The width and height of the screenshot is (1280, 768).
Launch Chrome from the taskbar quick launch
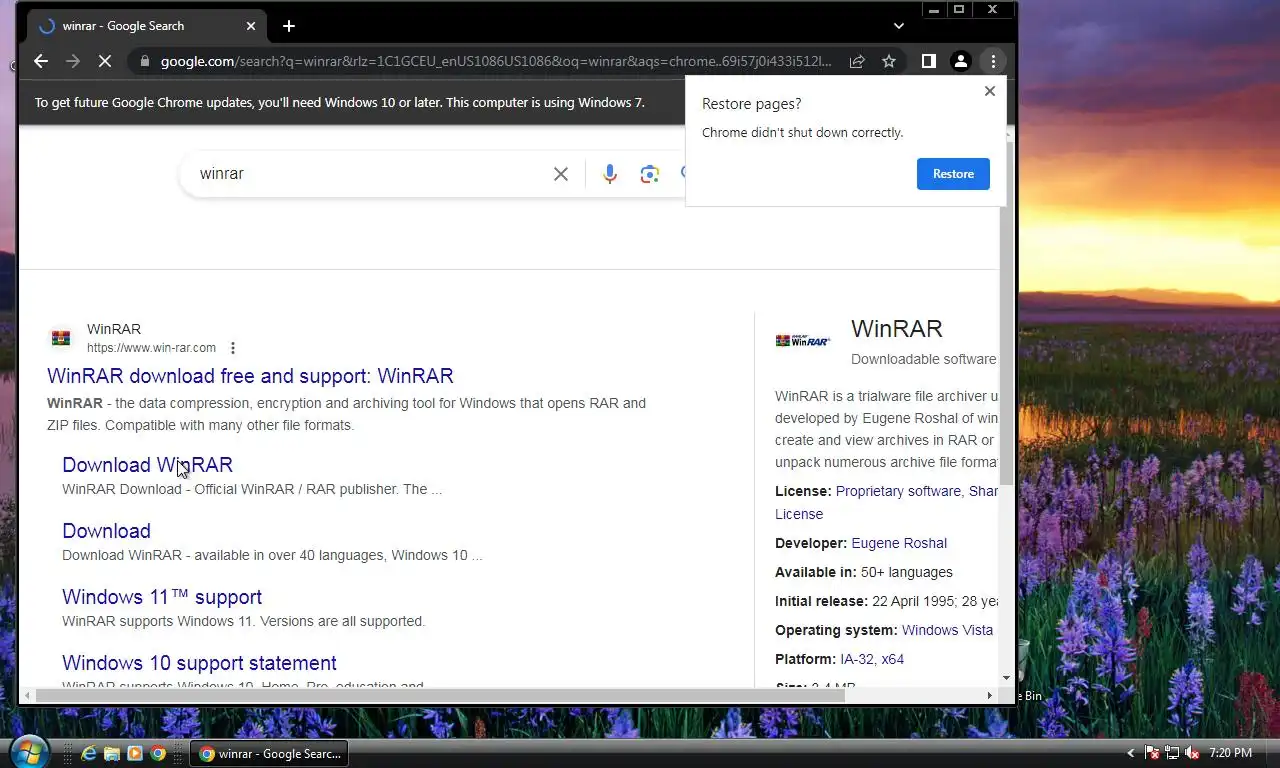tap(158, 753)
